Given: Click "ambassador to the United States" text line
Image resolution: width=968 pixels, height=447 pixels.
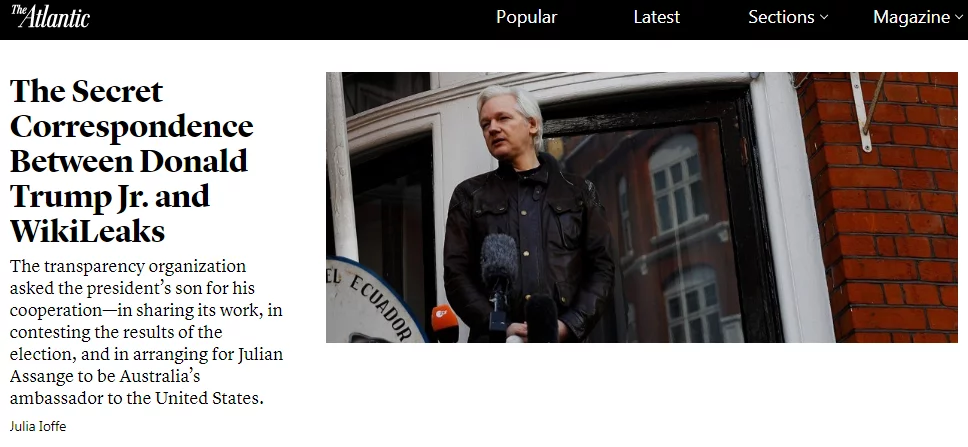Looking at the screenshot, I should tap(136, 398).
